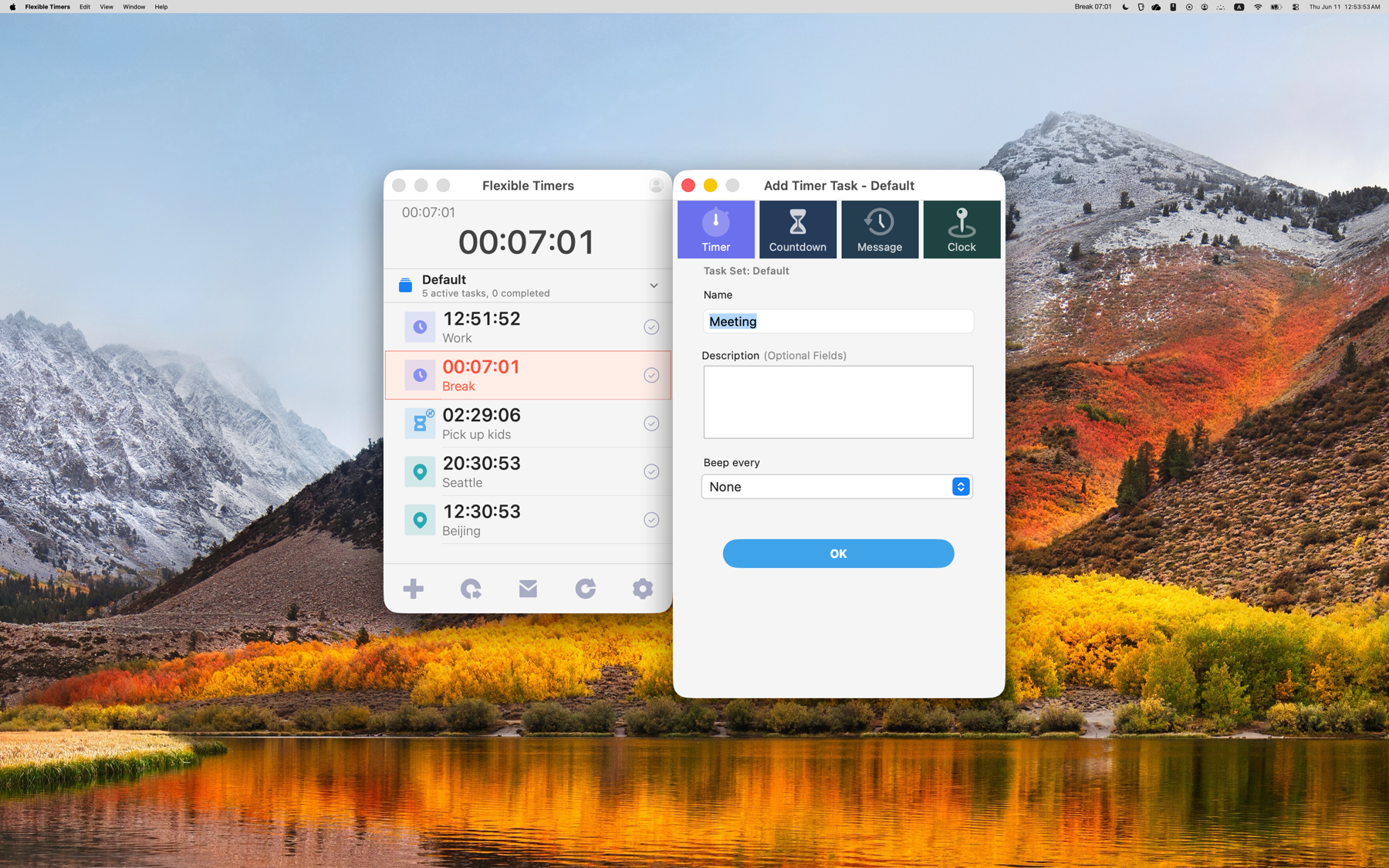1389x868 pixels.
Task: Click the refresh arrow icon before the gear
Action: (585, 589)
